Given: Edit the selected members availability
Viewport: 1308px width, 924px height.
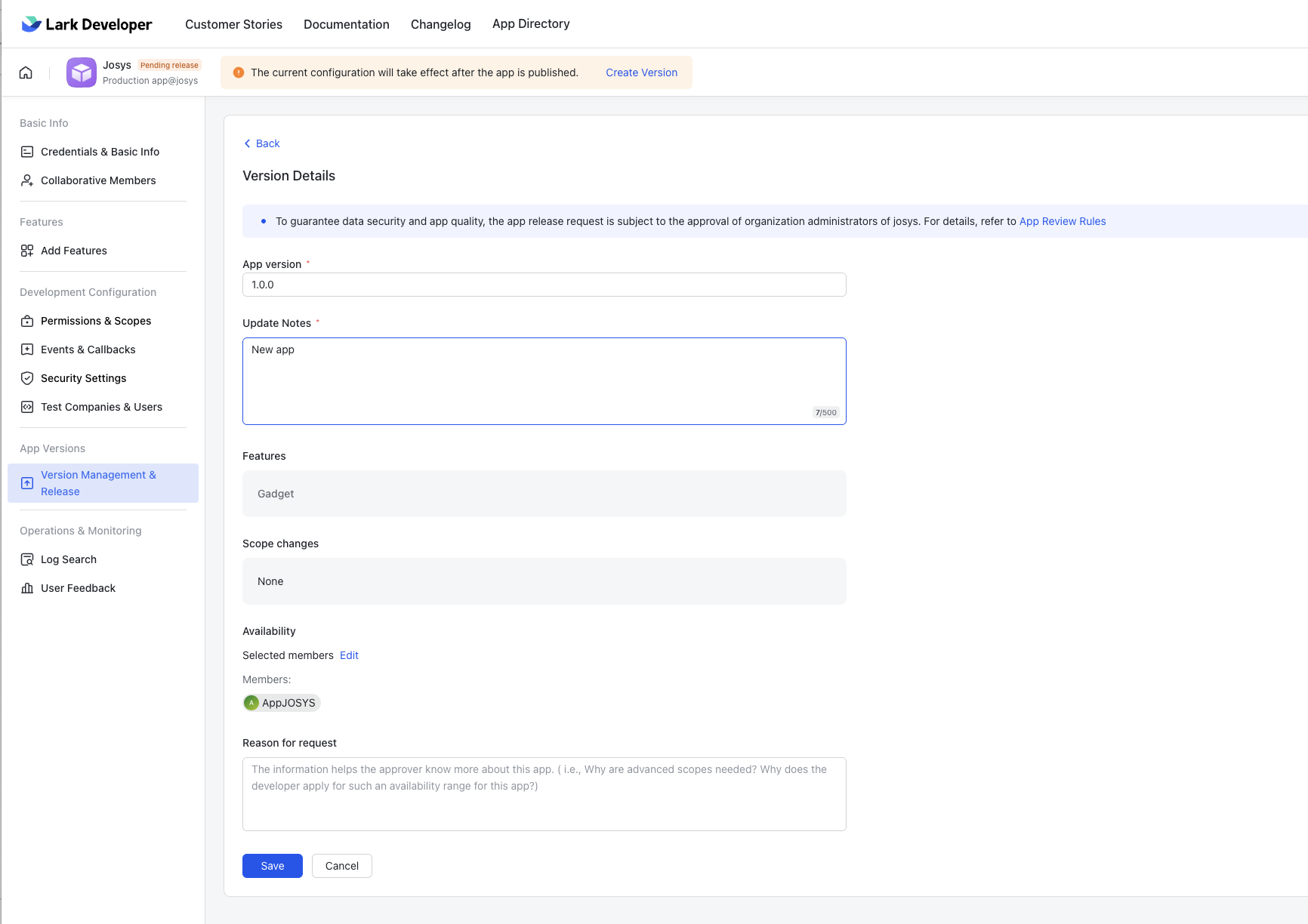Looking at the screenshot, I should 349,655.
